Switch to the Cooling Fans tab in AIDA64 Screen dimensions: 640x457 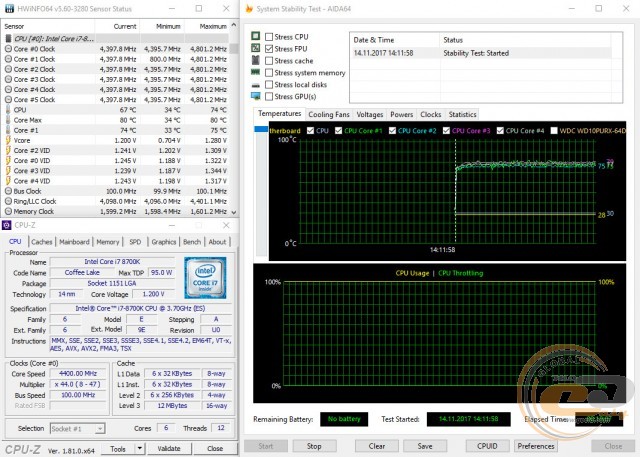(329, 115)
